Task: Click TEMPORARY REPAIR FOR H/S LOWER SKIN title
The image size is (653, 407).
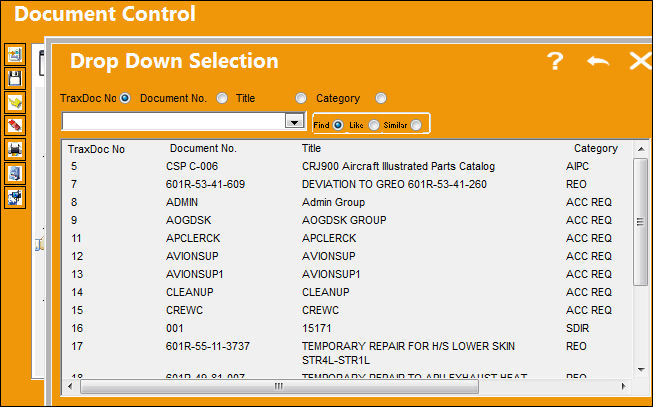Action: [x=408, y=353]
